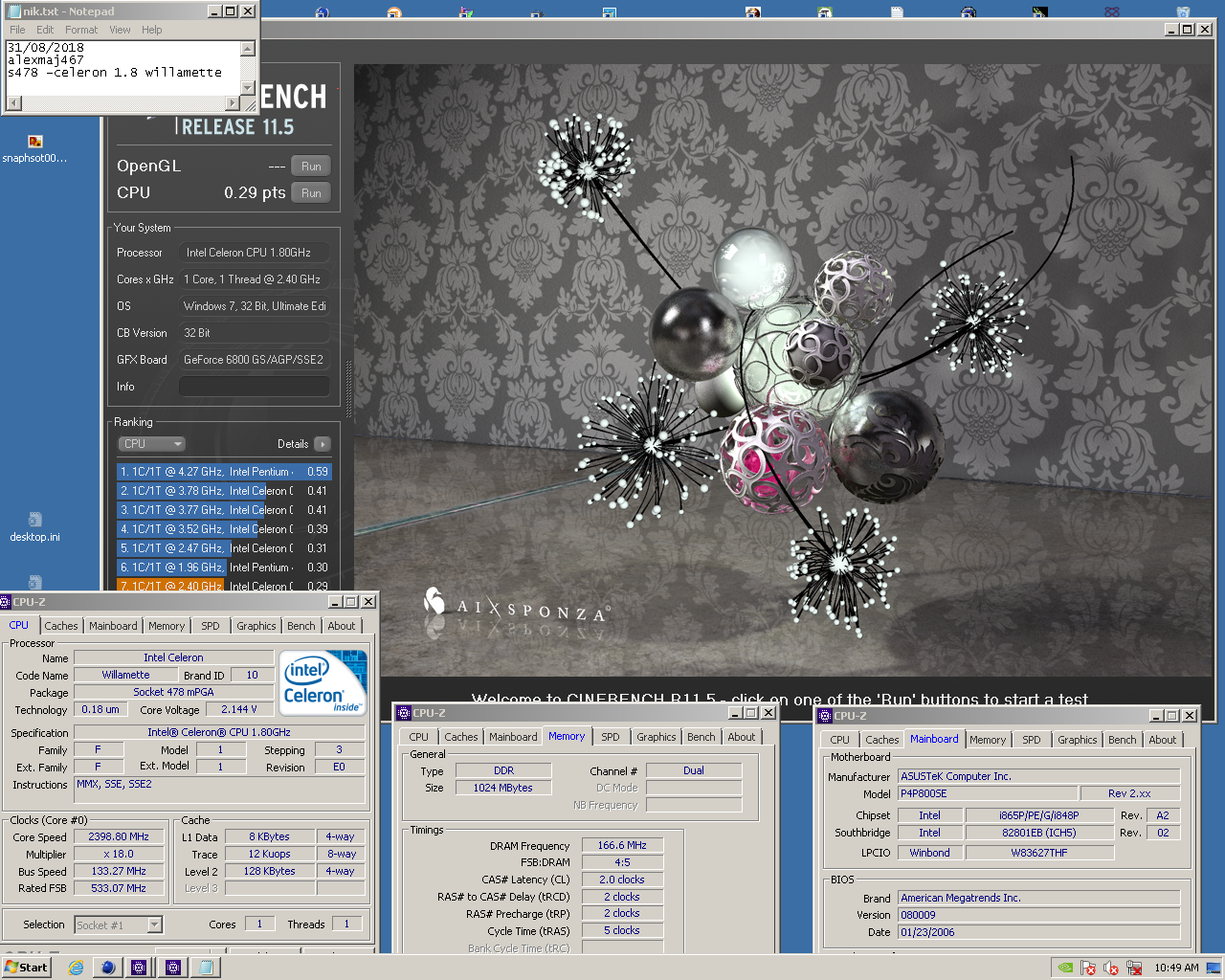Image resolution: width=1225 pixels, height=980 pixels.
Task: Click the disconnected network tray icon
Action: pos(1134,968)
